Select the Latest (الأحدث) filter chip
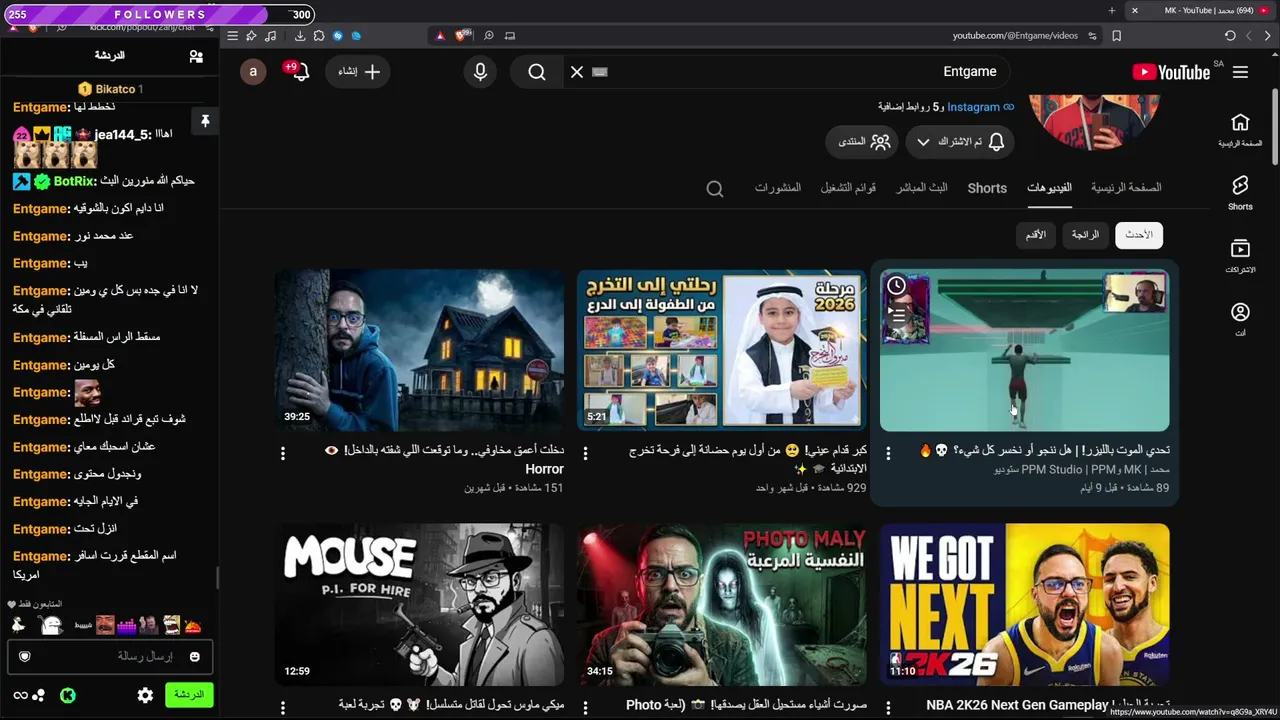This screenshot has height=720, width=1280. [1139, 235]
